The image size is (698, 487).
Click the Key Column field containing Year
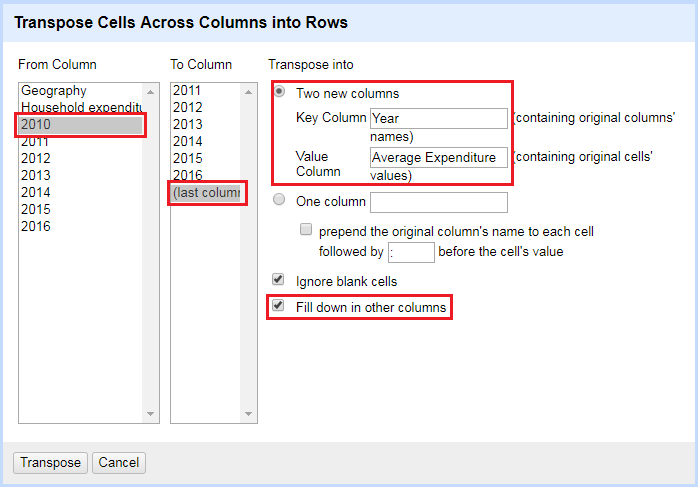(438, 119)
